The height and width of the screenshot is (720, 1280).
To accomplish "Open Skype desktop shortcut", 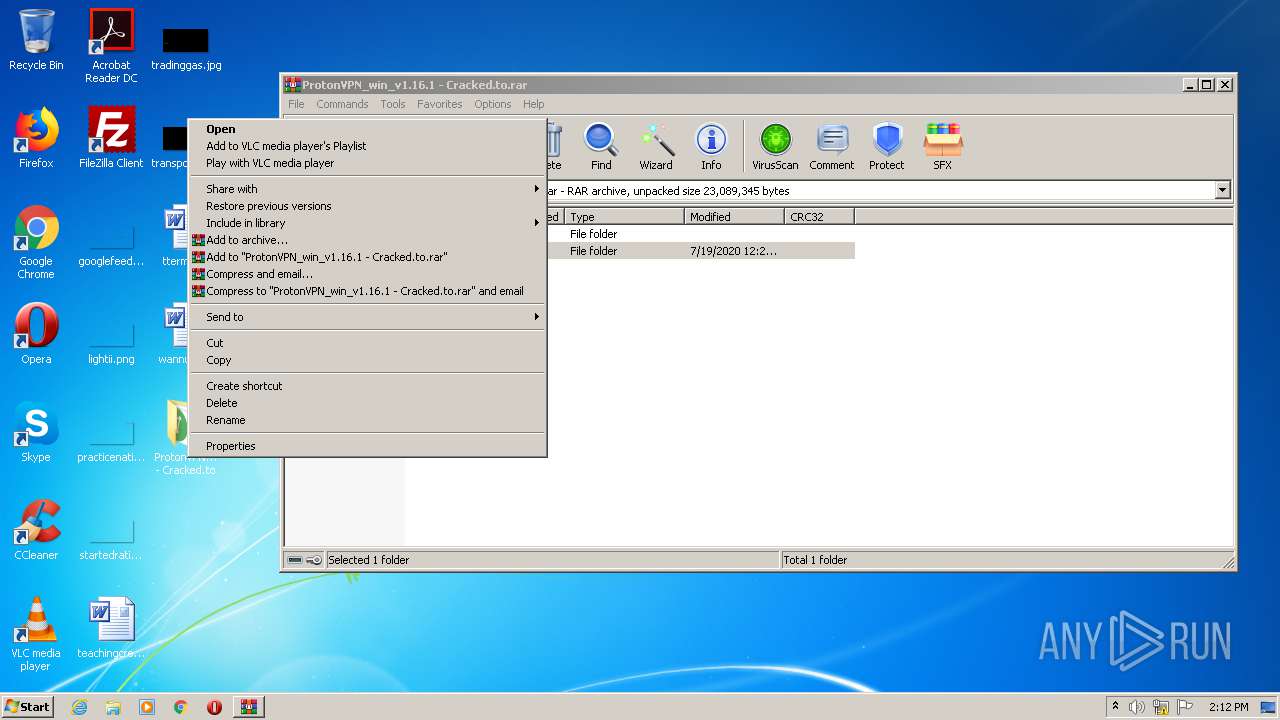I will (36, 432).
